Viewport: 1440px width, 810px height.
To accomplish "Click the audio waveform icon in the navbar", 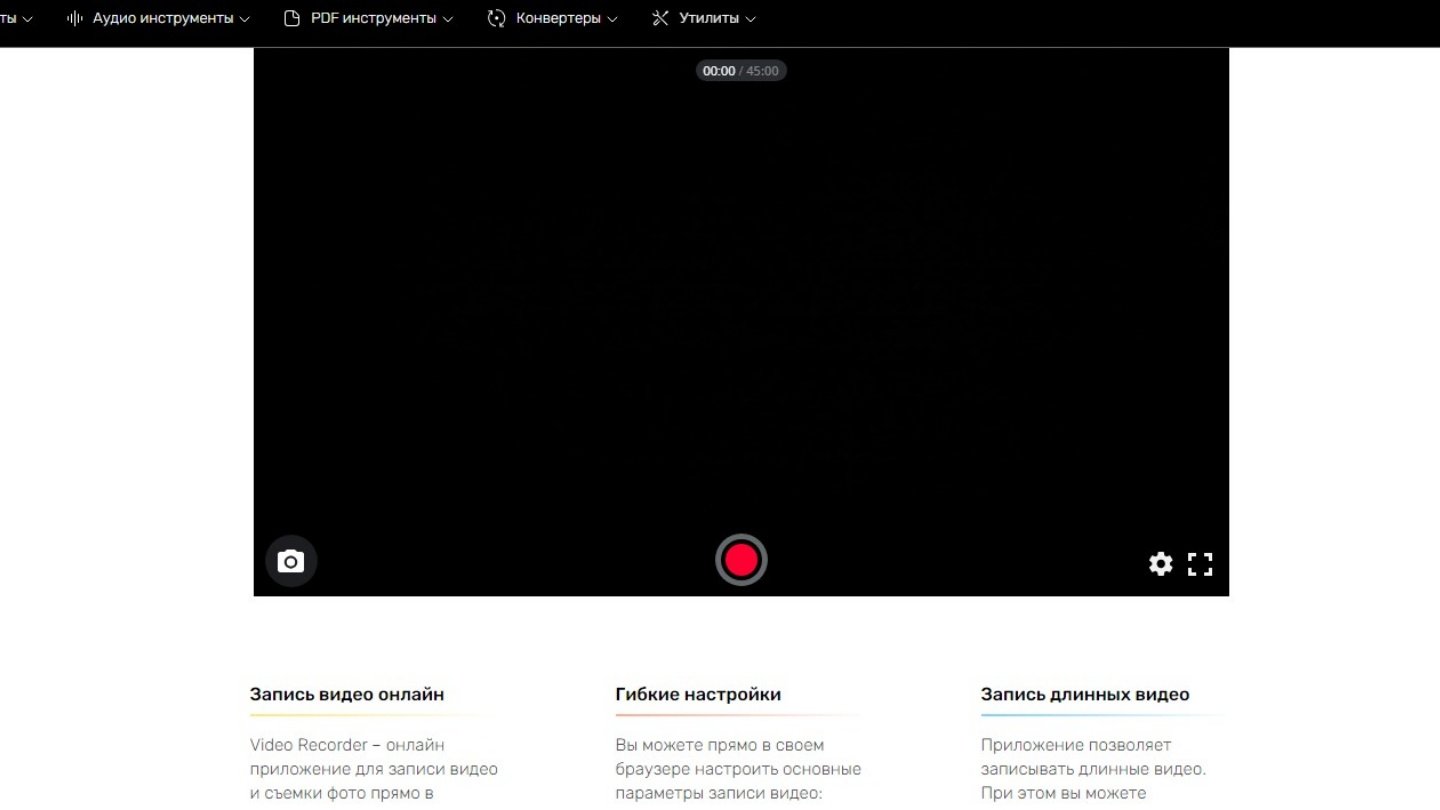I will (x=75, y=18).
